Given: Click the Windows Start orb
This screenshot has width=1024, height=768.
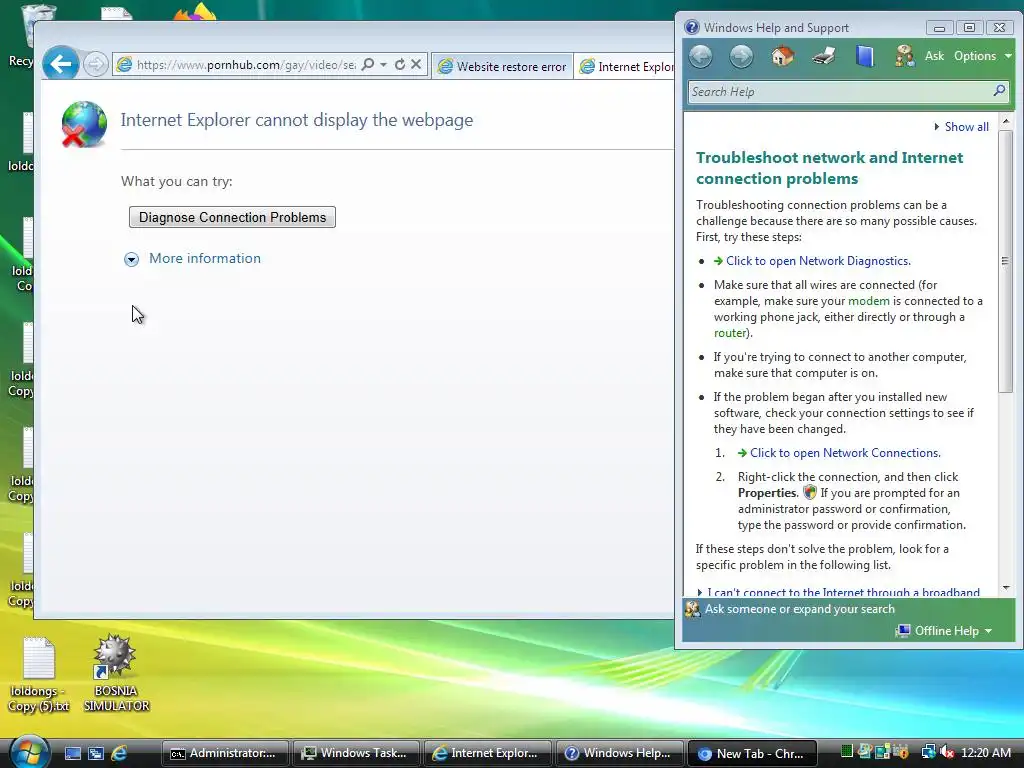Looking at the screenshot, I should point(29,752).
